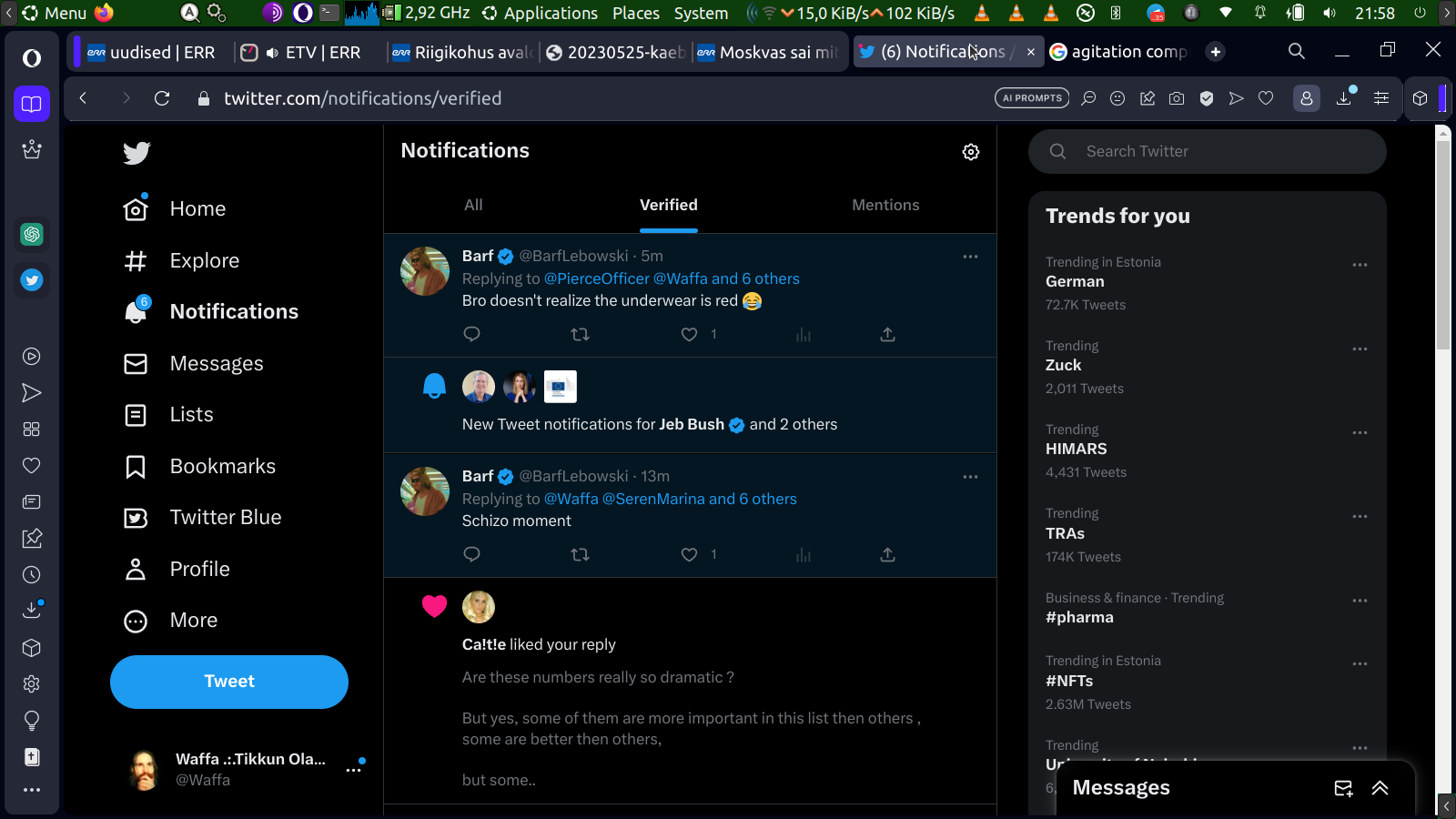
Task: Go to Home in Twitter navigation
Action: 175,209
